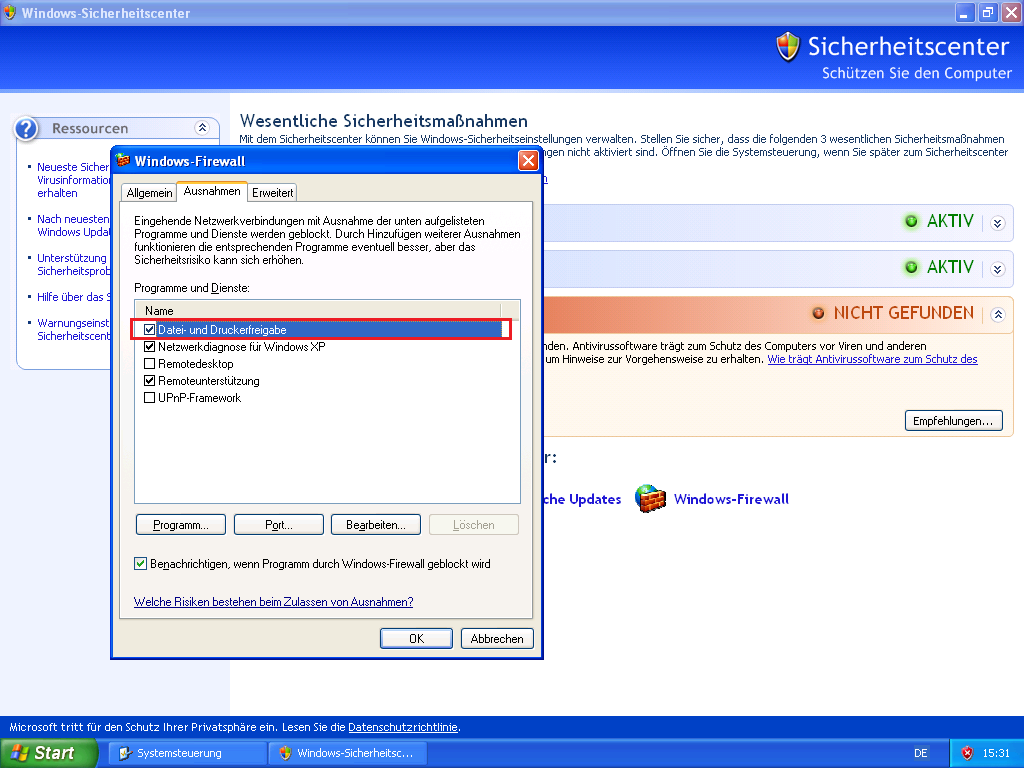Screen dimensions: 1024x768
Task: Select the Ausnahmen tab
Action: 212,191
